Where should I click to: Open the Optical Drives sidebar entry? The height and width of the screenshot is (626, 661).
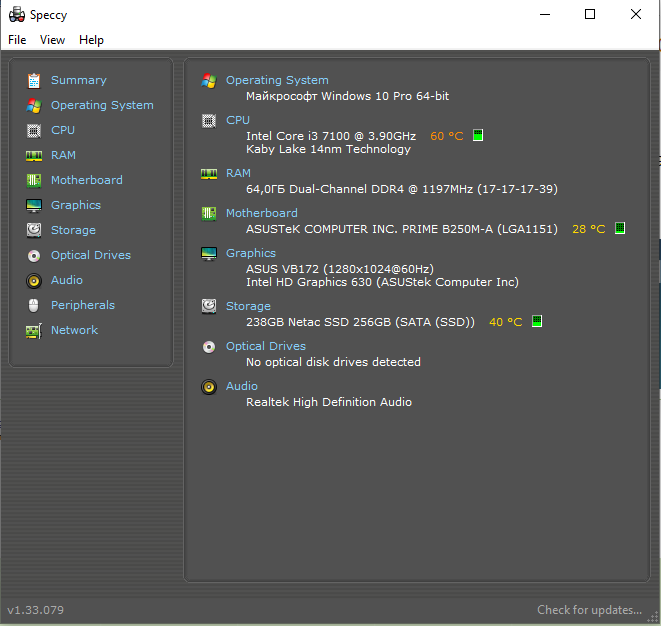pos(91,255)
